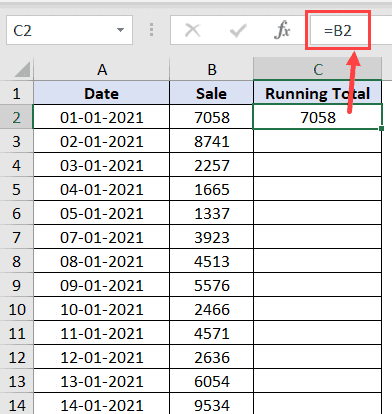The height and width of the screenshot is (414, 392).
Task: Select row 12 header
Action: pos(16,357)
